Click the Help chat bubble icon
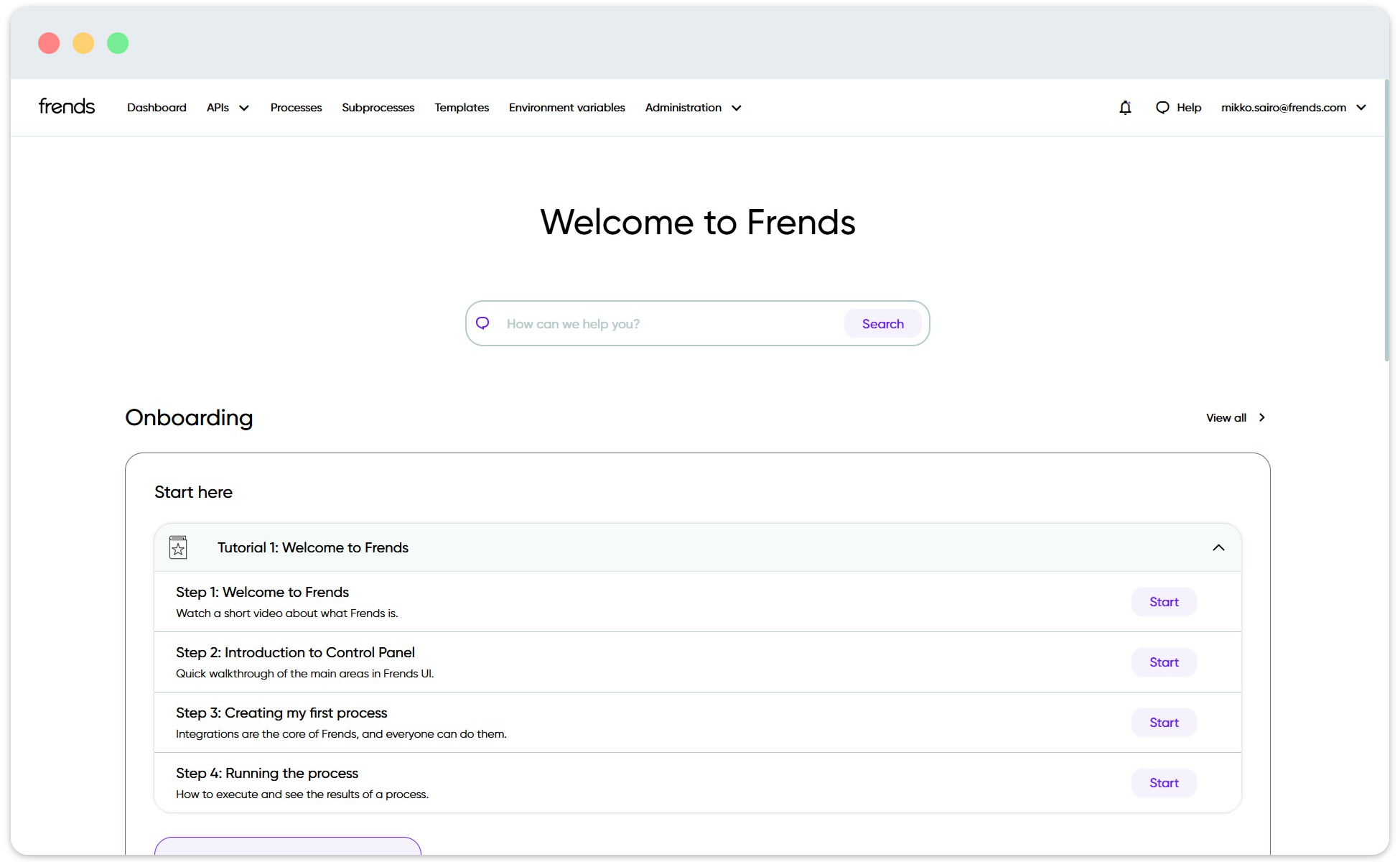This screenshot has height=862, width=1400. (1162, 107)
